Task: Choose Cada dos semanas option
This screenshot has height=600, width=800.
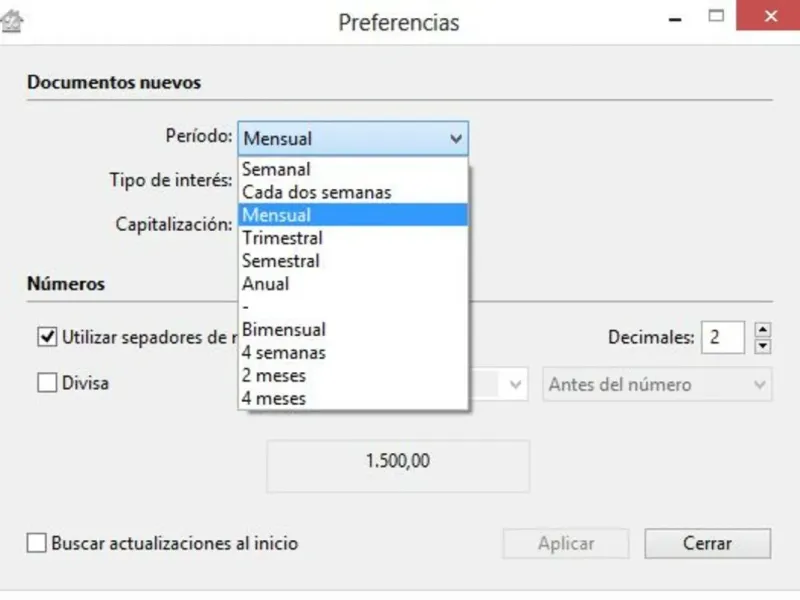Action: point(317,192)
